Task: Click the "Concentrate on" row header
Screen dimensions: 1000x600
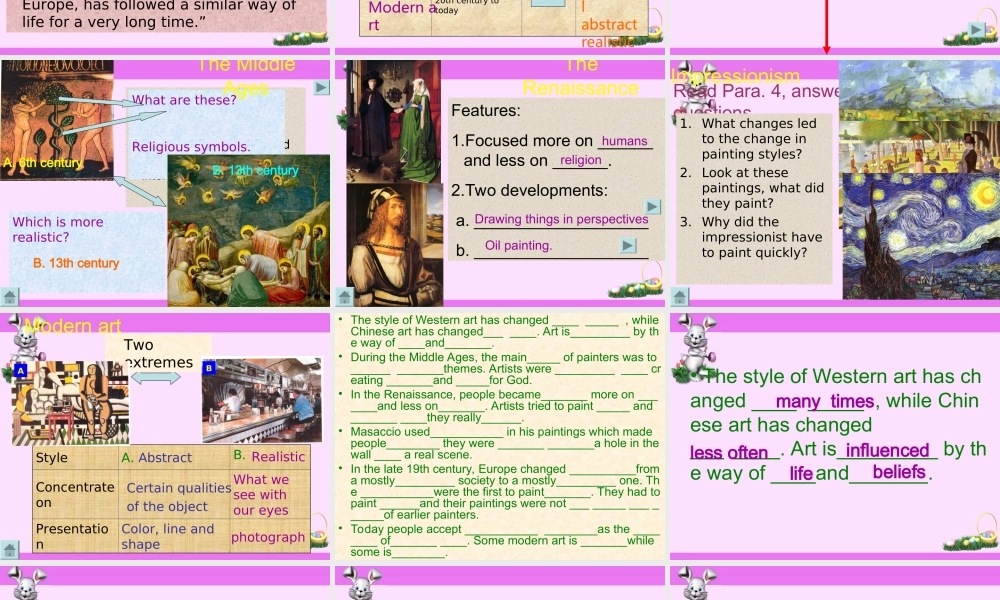Action: tap(75, 495)
